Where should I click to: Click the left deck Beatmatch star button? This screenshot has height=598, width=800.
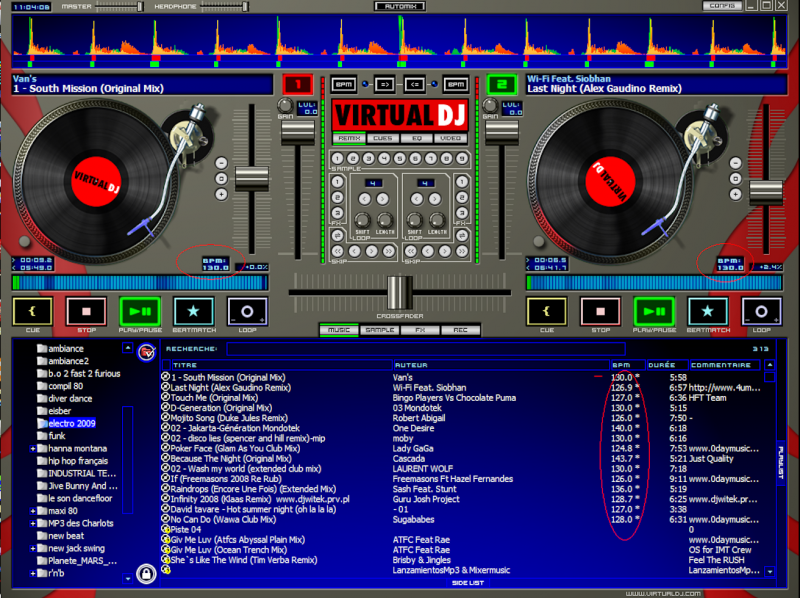(193, 312)
